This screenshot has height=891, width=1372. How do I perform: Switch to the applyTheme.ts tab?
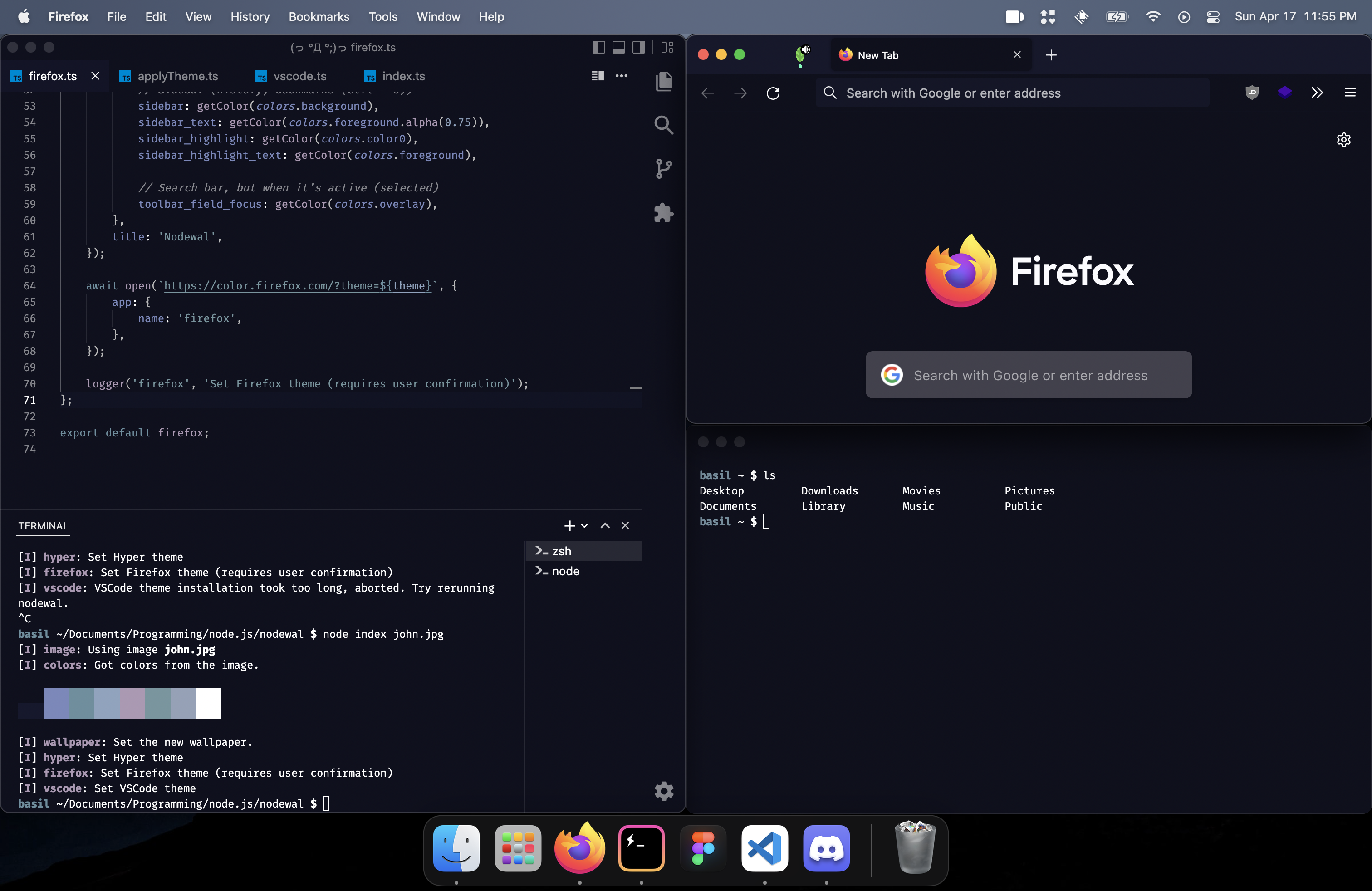coord(177,76)
